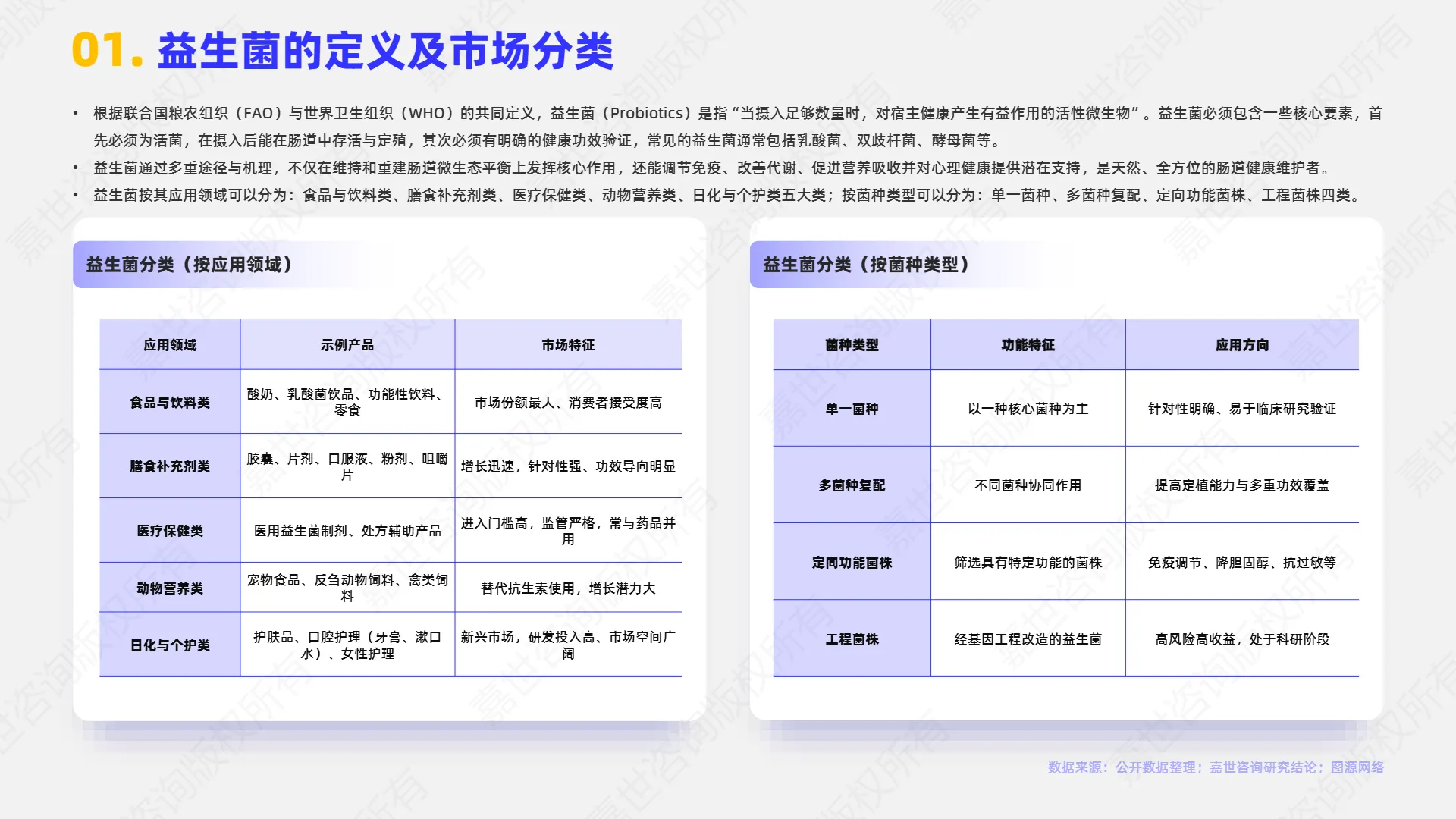Select the 示例产品 column header

[347, 344]
